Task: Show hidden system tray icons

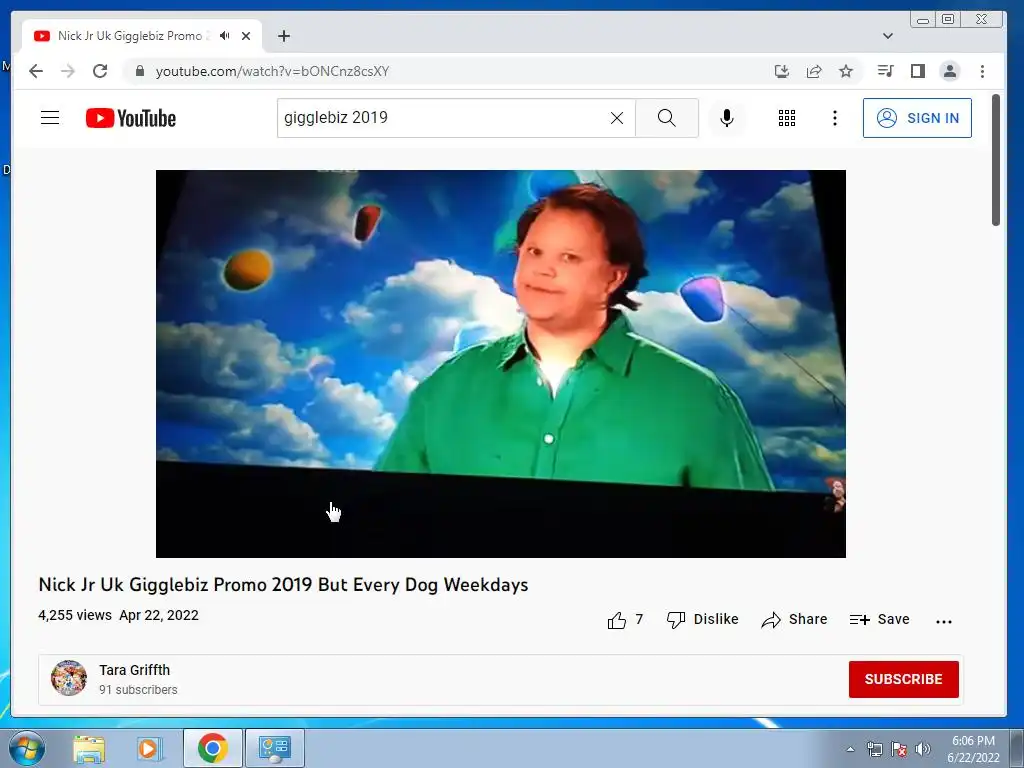Action: pyautogui.click(x=850, y=749)
